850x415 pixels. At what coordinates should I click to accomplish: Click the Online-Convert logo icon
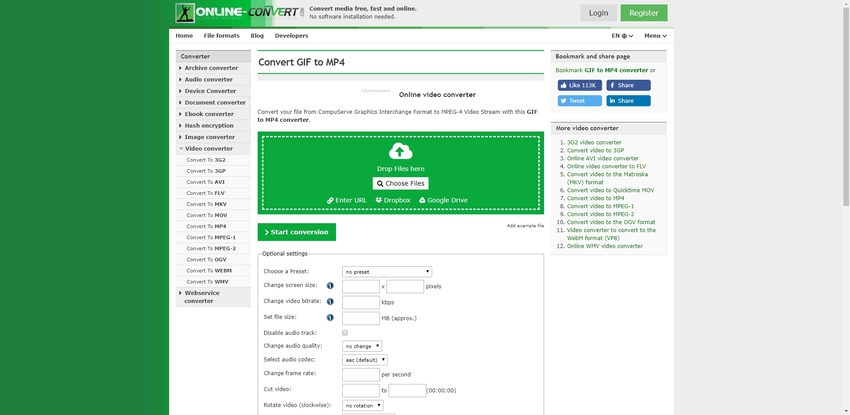[x=184, y=13]
